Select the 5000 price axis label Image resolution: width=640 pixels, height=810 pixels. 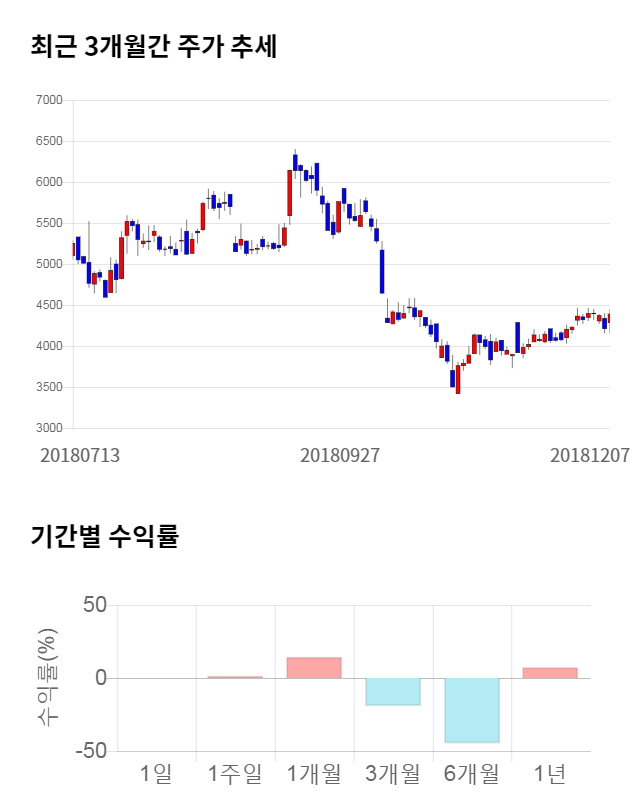click(x=50, y=265)
